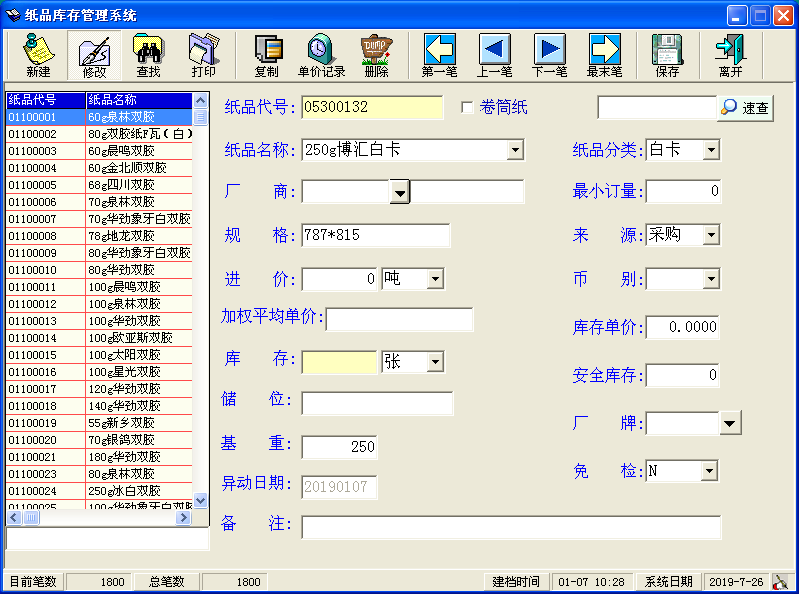Click the 删除 (Delete) toolbar icon
The height and width of the screenshot is (594, 799).
coord(377,55)
